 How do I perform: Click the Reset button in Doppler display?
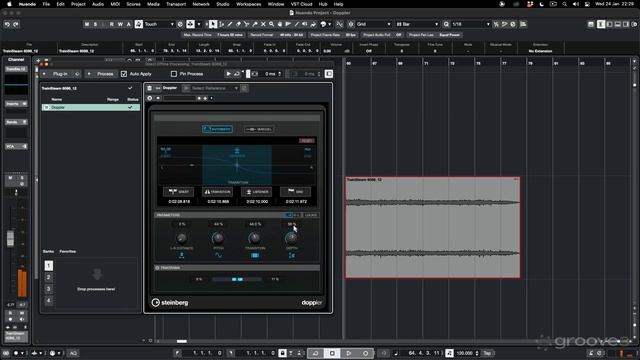pos(307,141)
